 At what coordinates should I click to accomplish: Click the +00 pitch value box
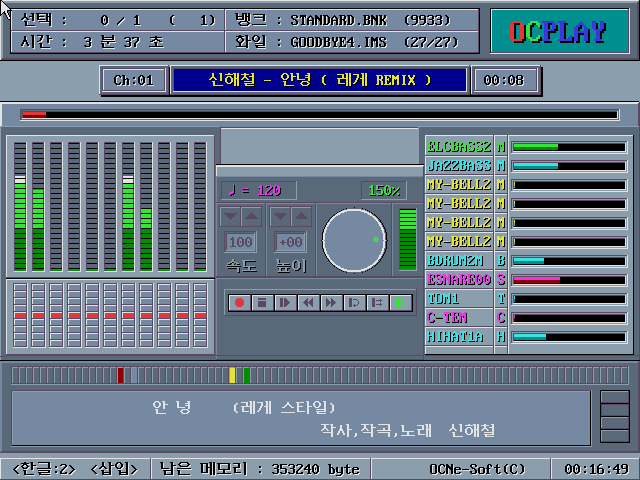coord(291,242)
